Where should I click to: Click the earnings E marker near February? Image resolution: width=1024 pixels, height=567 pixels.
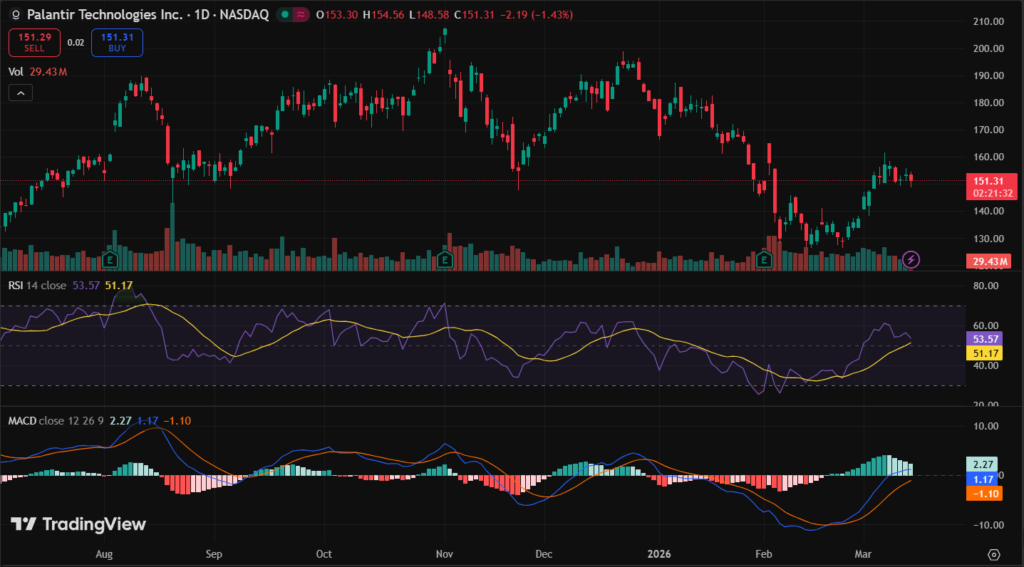tap(764, 260)
